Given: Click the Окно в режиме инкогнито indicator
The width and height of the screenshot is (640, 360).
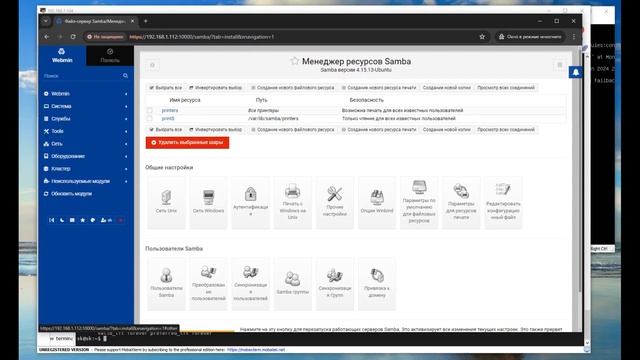Looking at the screenshot, I should coord(530,37).
